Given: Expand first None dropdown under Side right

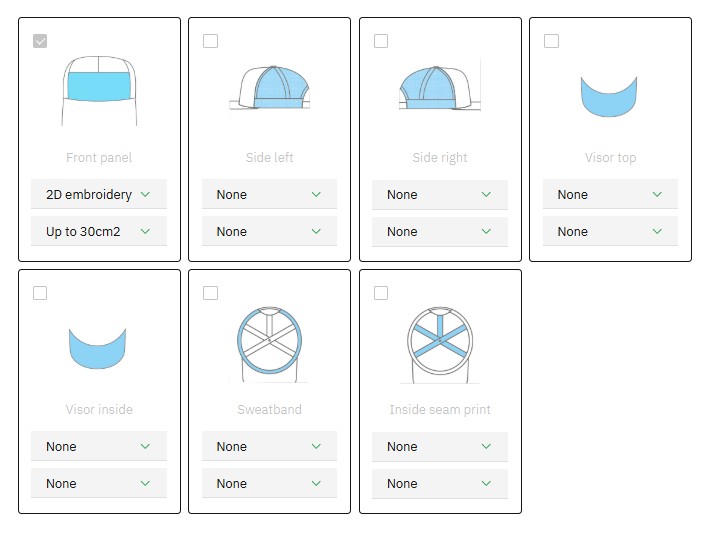Looking at the screenshot, I should click(x=440, y=194).
